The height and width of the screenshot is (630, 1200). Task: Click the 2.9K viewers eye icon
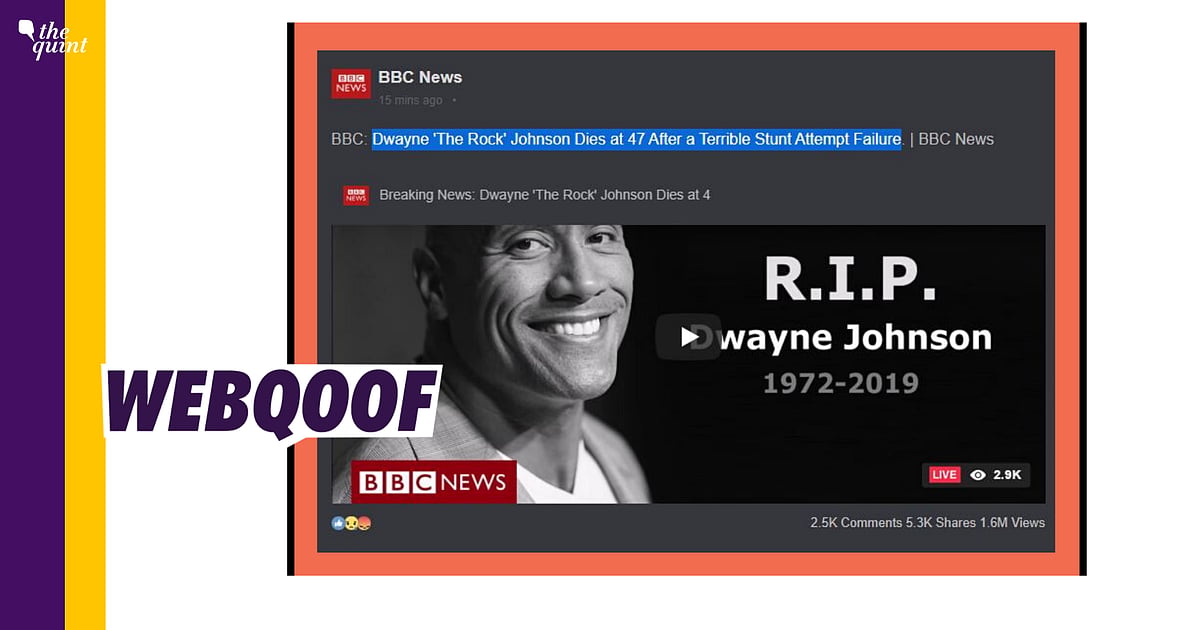tap(977, 475)
